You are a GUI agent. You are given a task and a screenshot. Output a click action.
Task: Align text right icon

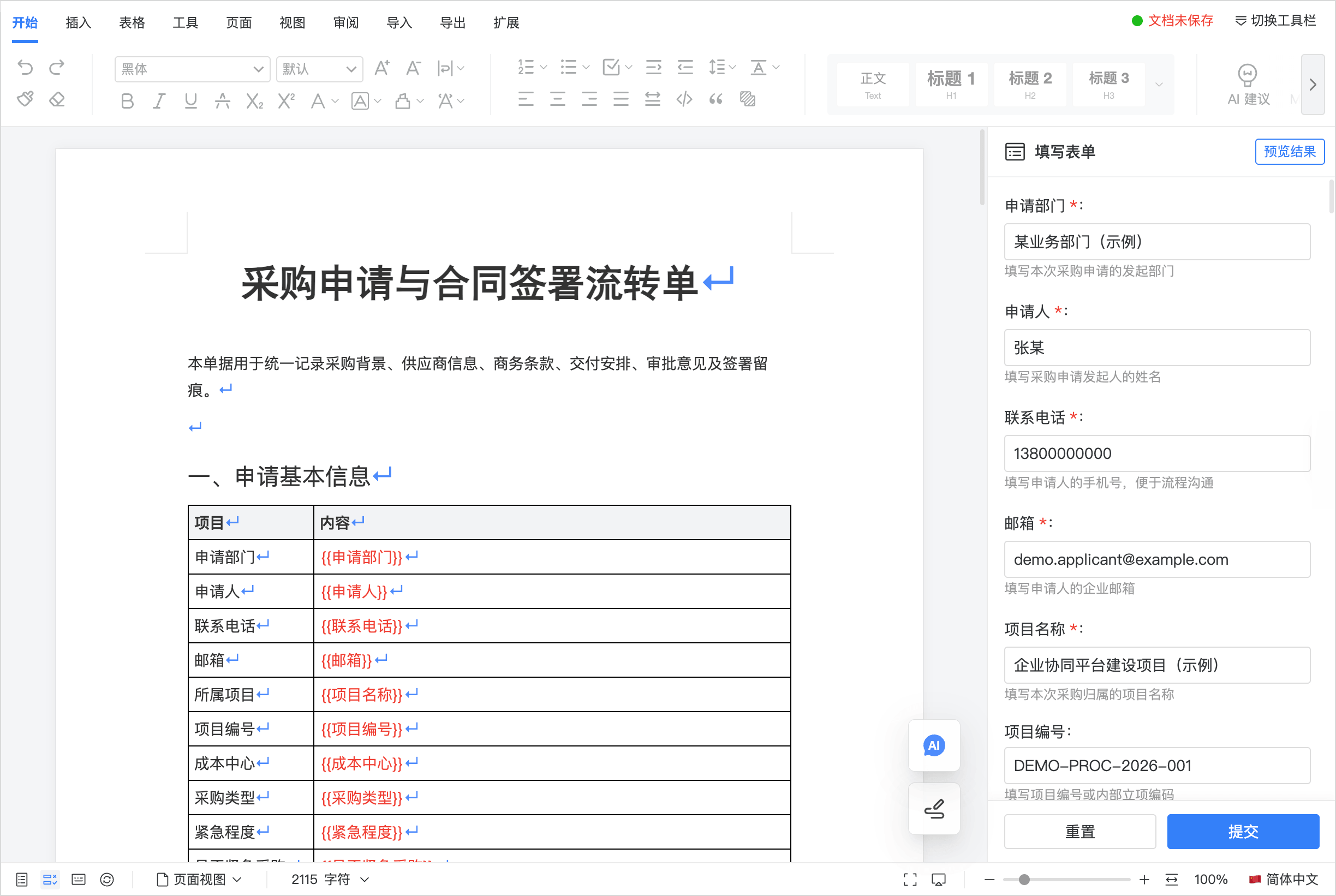click(x=589, y=99)
